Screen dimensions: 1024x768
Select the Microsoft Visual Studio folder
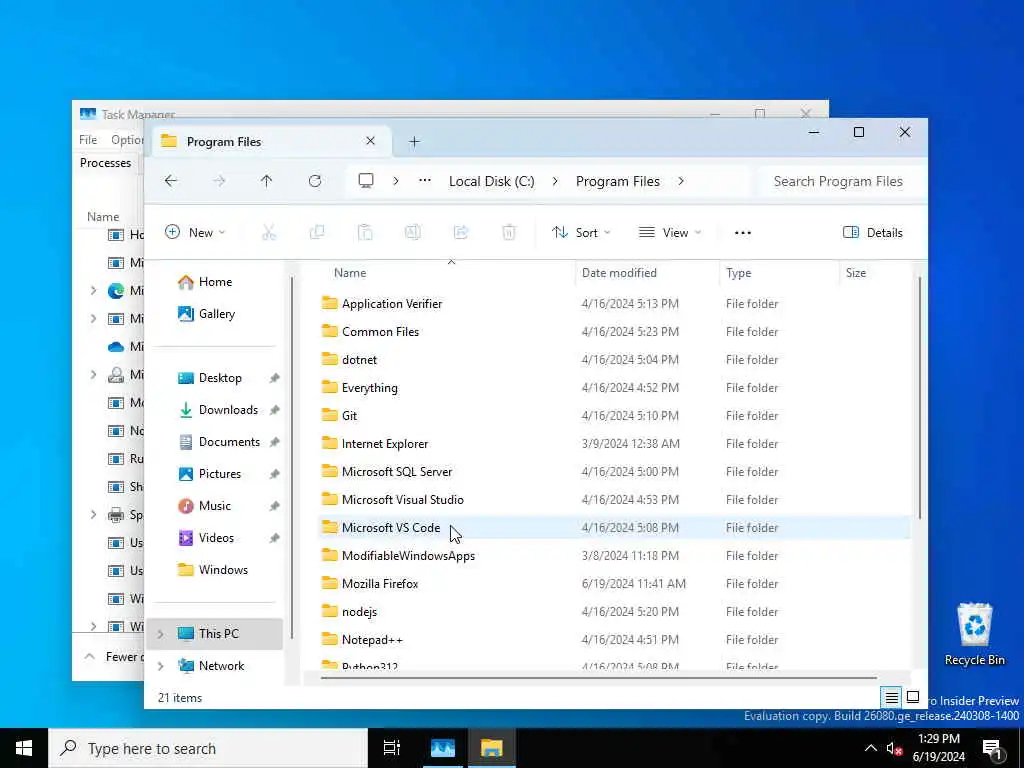click(614, 500)
